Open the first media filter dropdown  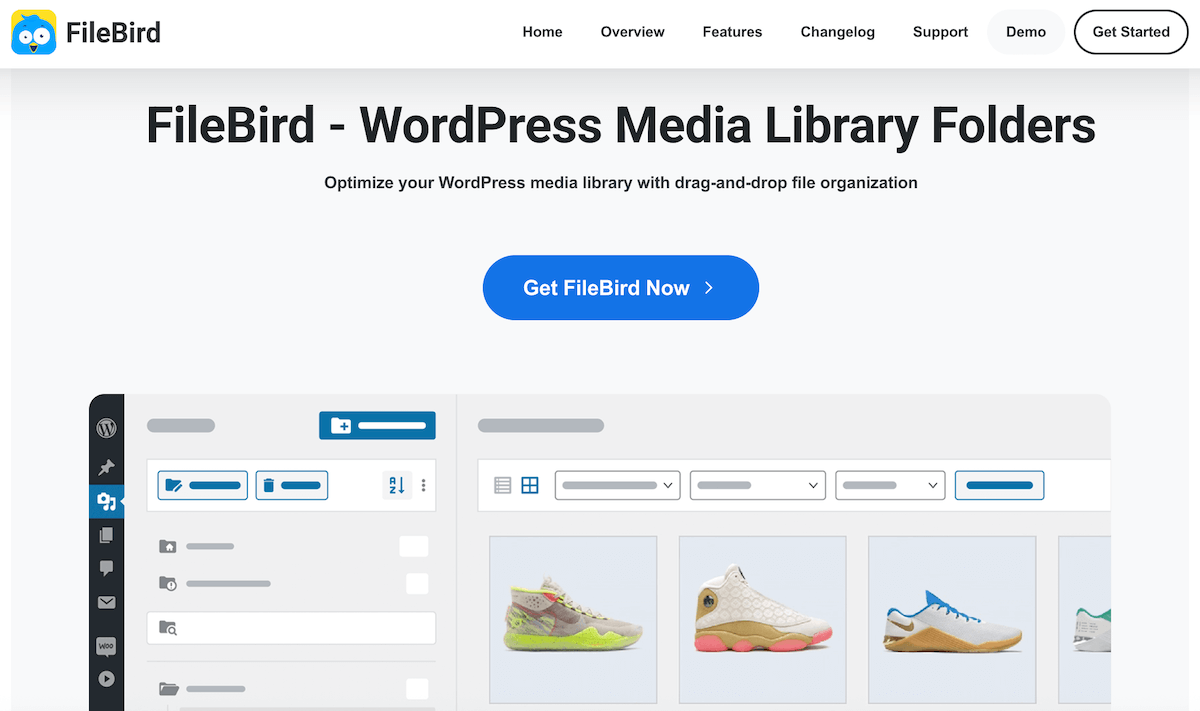tap(617, 485)
